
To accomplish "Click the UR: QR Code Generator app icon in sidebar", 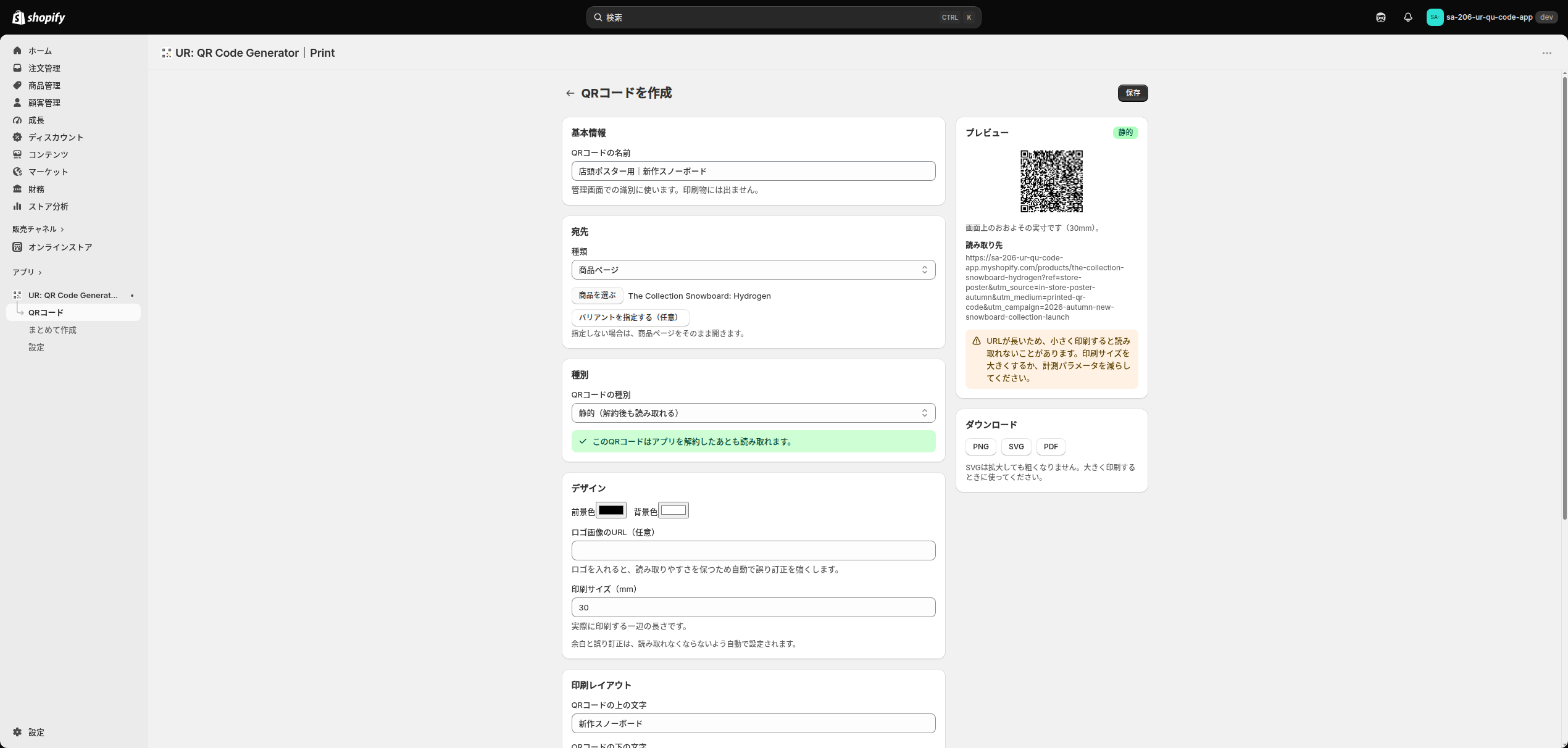I will tap(17, 295).
